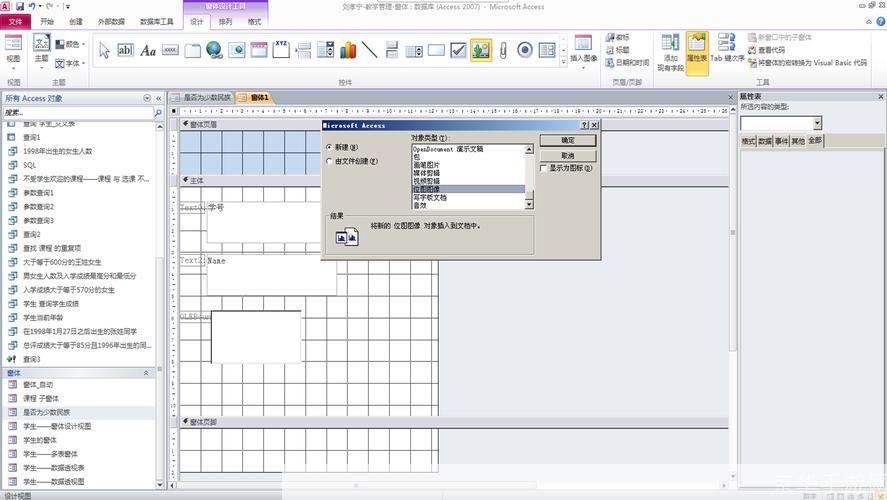Select the command Button control
This screenshot has width=887, height=500.
170,50
